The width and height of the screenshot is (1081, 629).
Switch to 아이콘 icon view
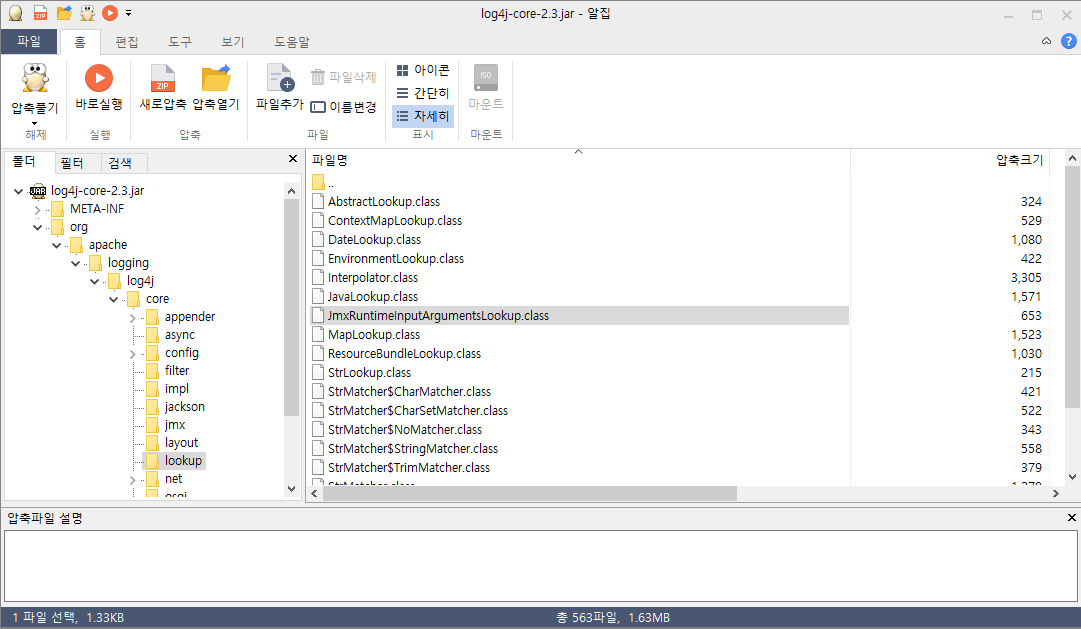pos(423,70)
